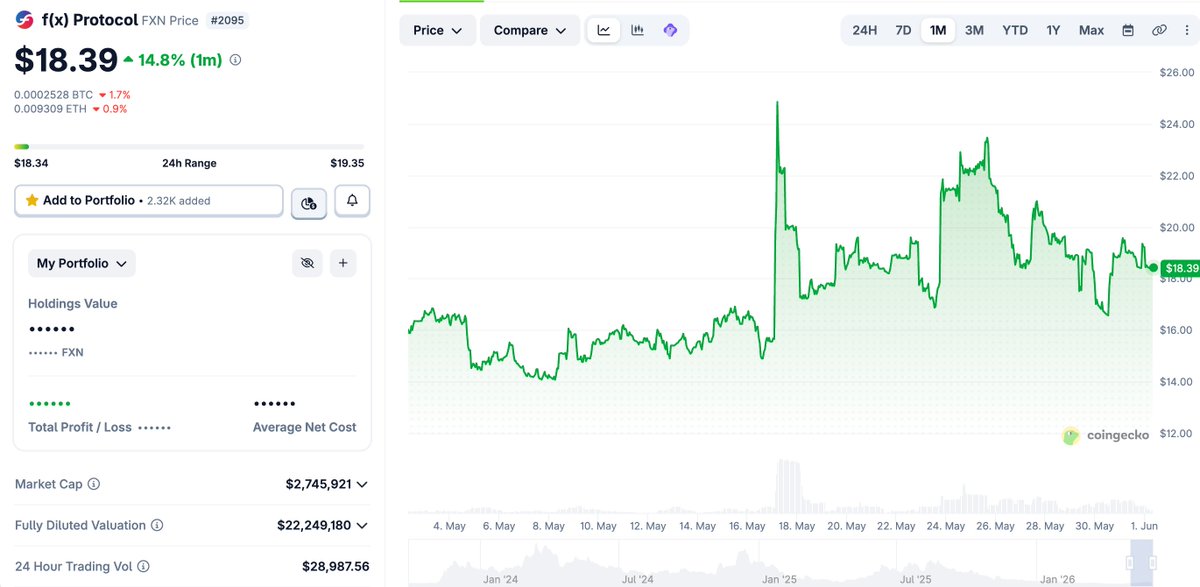This screenshot has height=587, width=1200.
Task: Click the bell alert icon button
Action: (x=352, y=201)
